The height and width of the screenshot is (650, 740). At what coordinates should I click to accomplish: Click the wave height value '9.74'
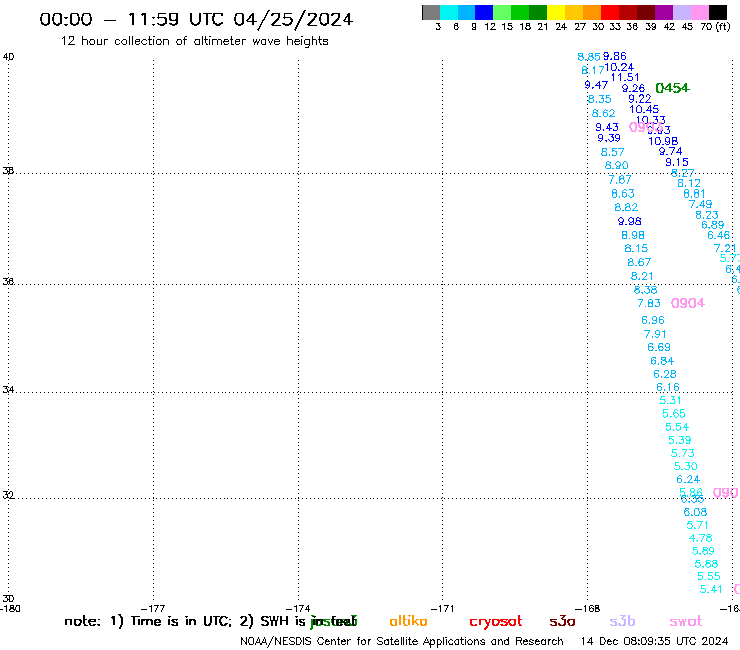671,152
